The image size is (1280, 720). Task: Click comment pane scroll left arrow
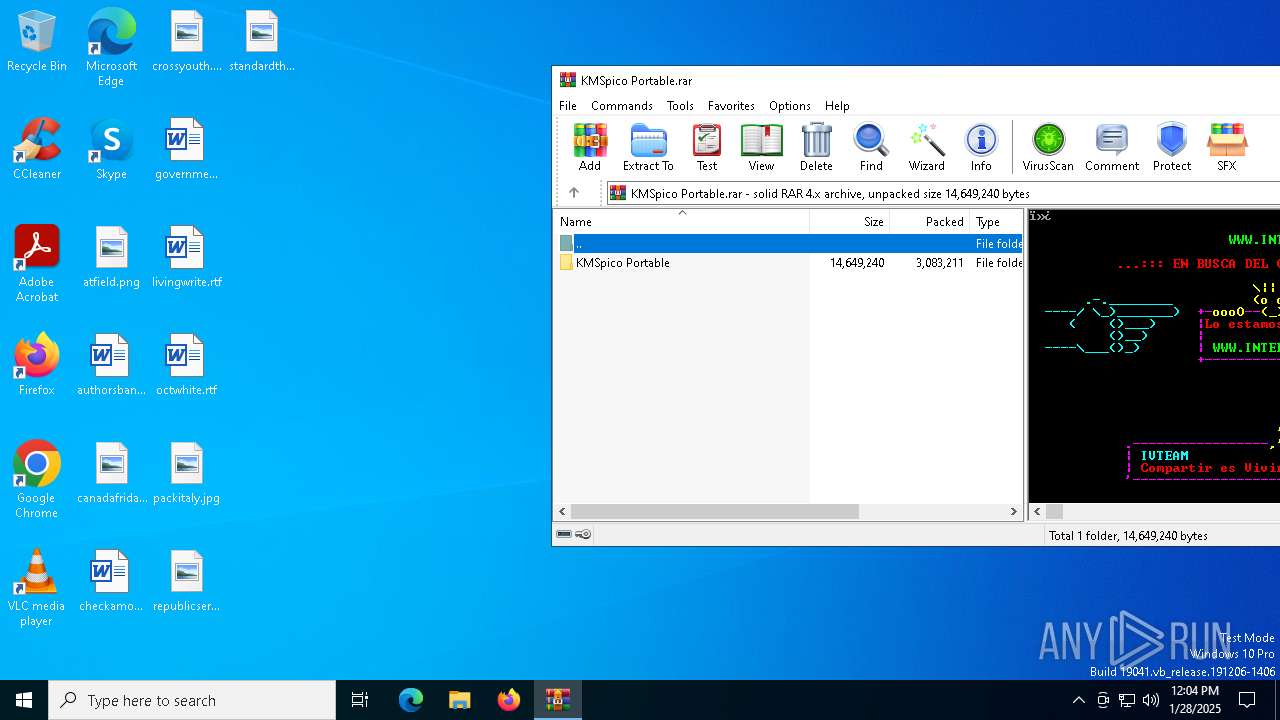(x=1037, y=511)
